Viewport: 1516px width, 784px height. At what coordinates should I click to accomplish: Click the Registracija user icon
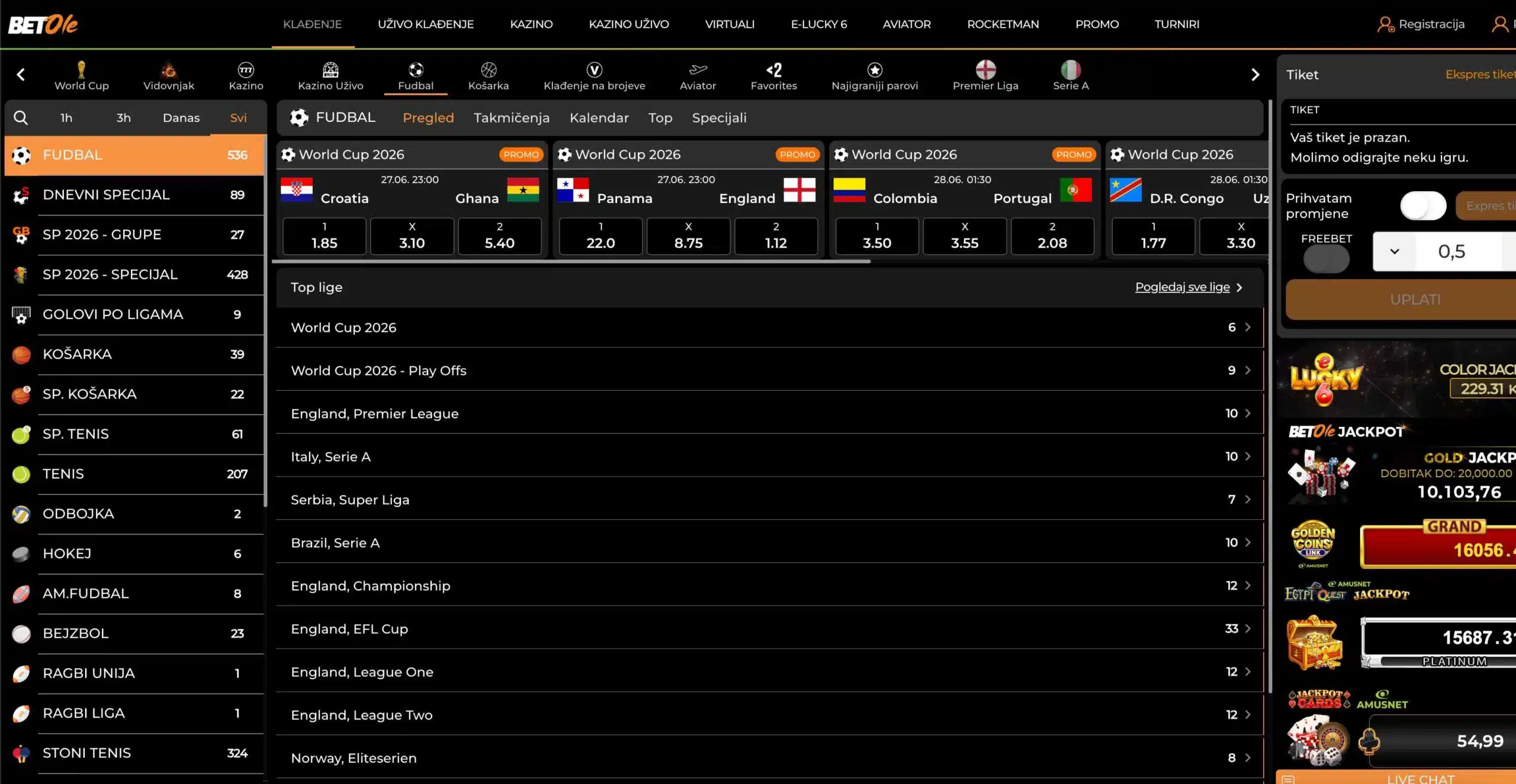point(1385,24)
